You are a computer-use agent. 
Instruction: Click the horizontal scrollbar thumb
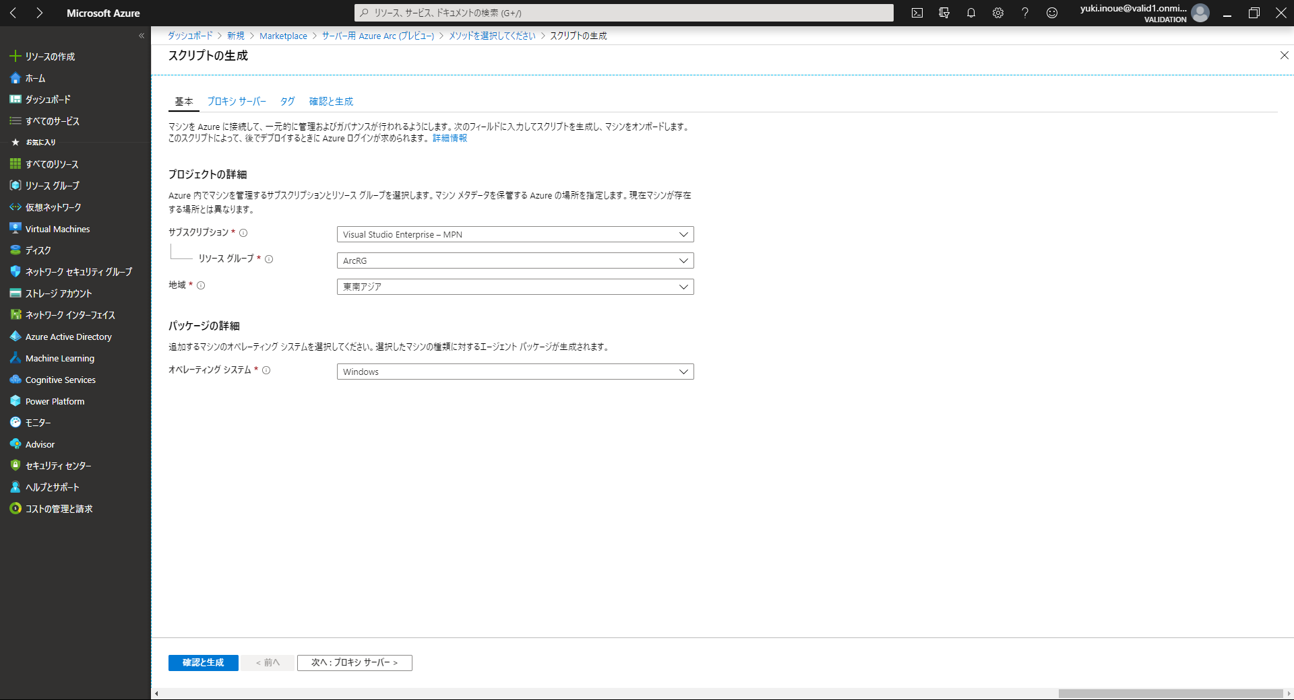click(1170, 693)
